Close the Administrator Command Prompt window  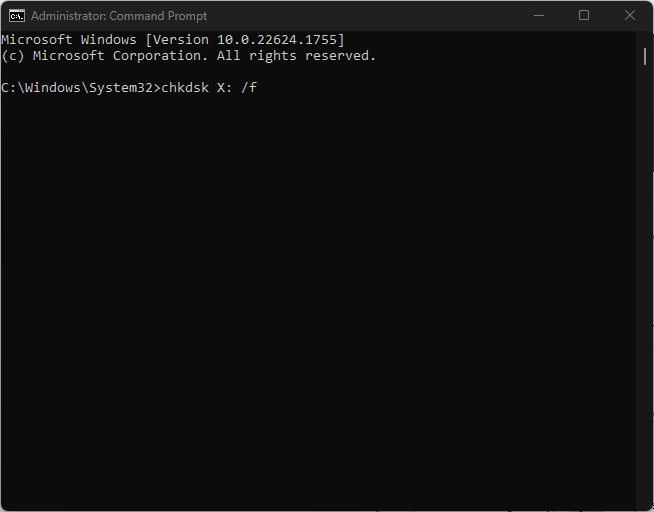point(630,16)
